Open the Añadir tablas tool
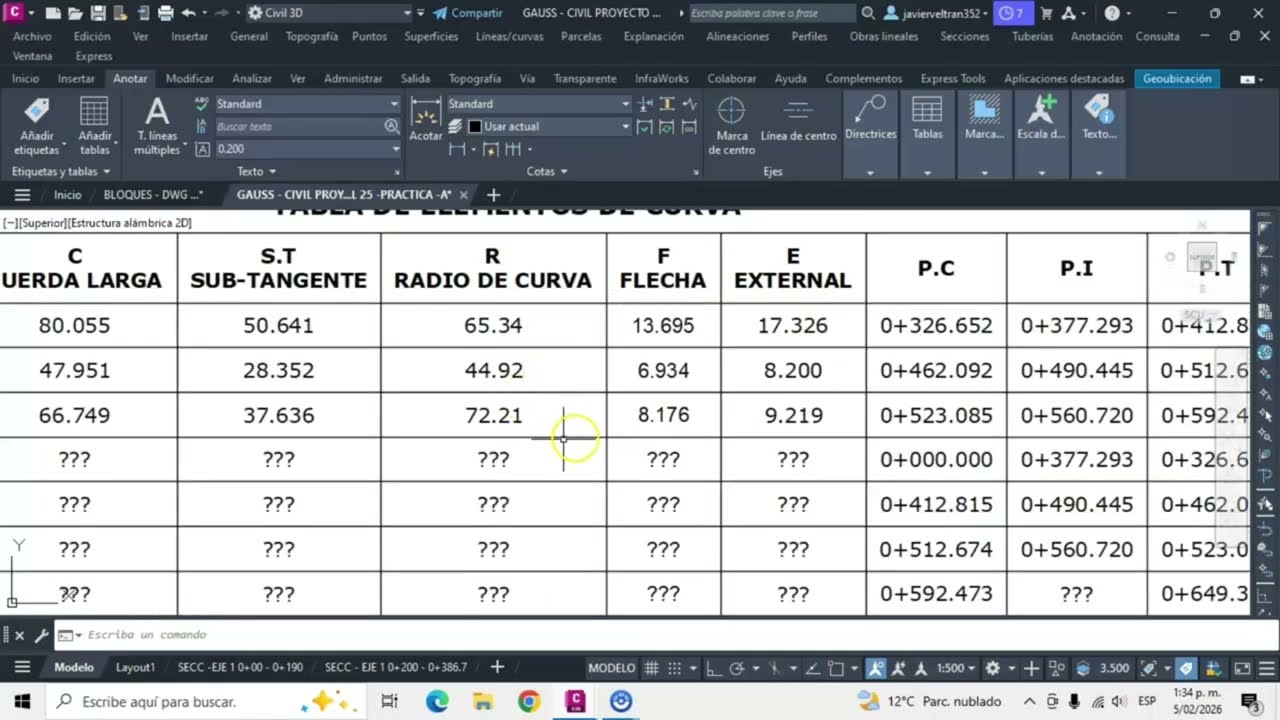The height and width of the screenshot is (720, 1280). coord(95,126)
